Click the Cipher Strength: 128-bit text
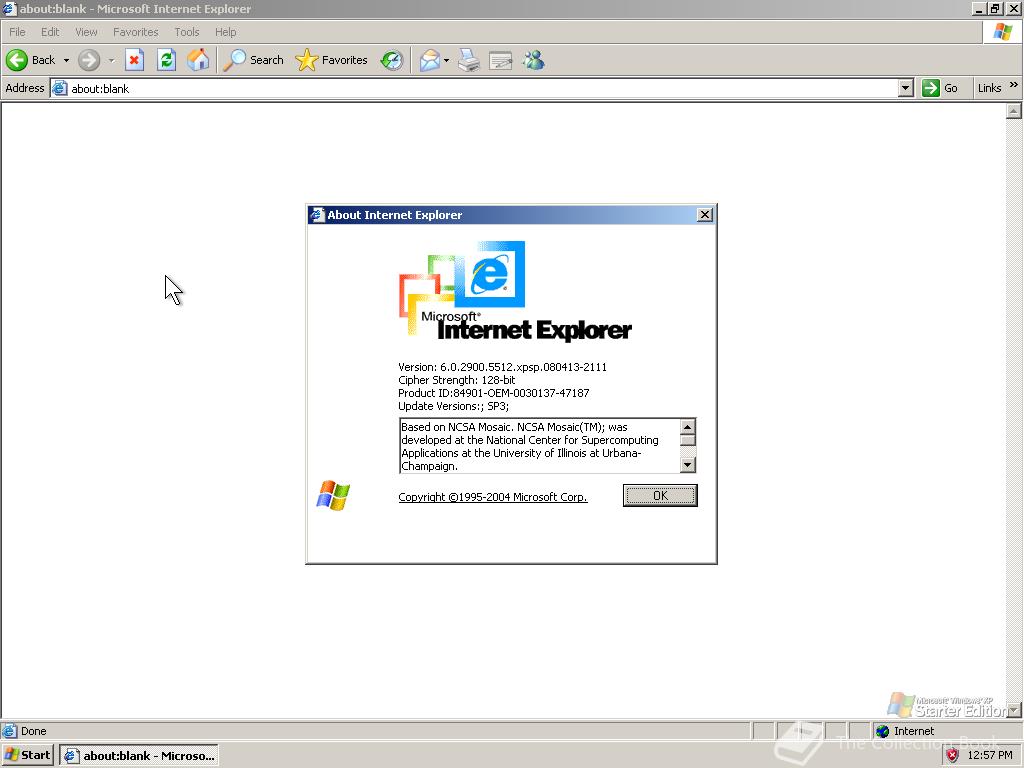 456,380
